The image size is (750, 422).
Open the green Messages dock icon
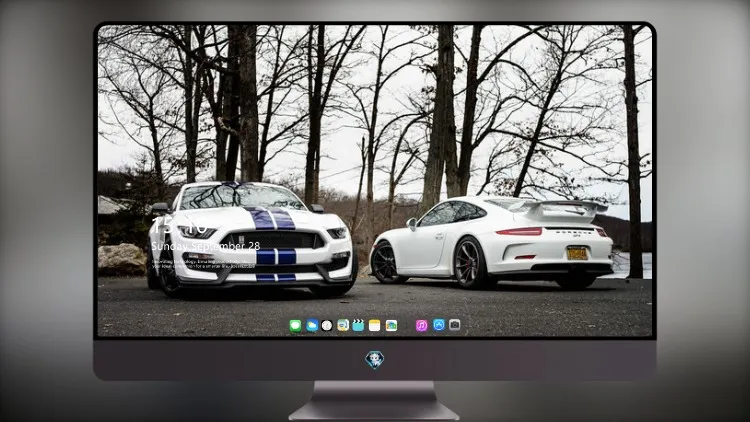(295, 326)
